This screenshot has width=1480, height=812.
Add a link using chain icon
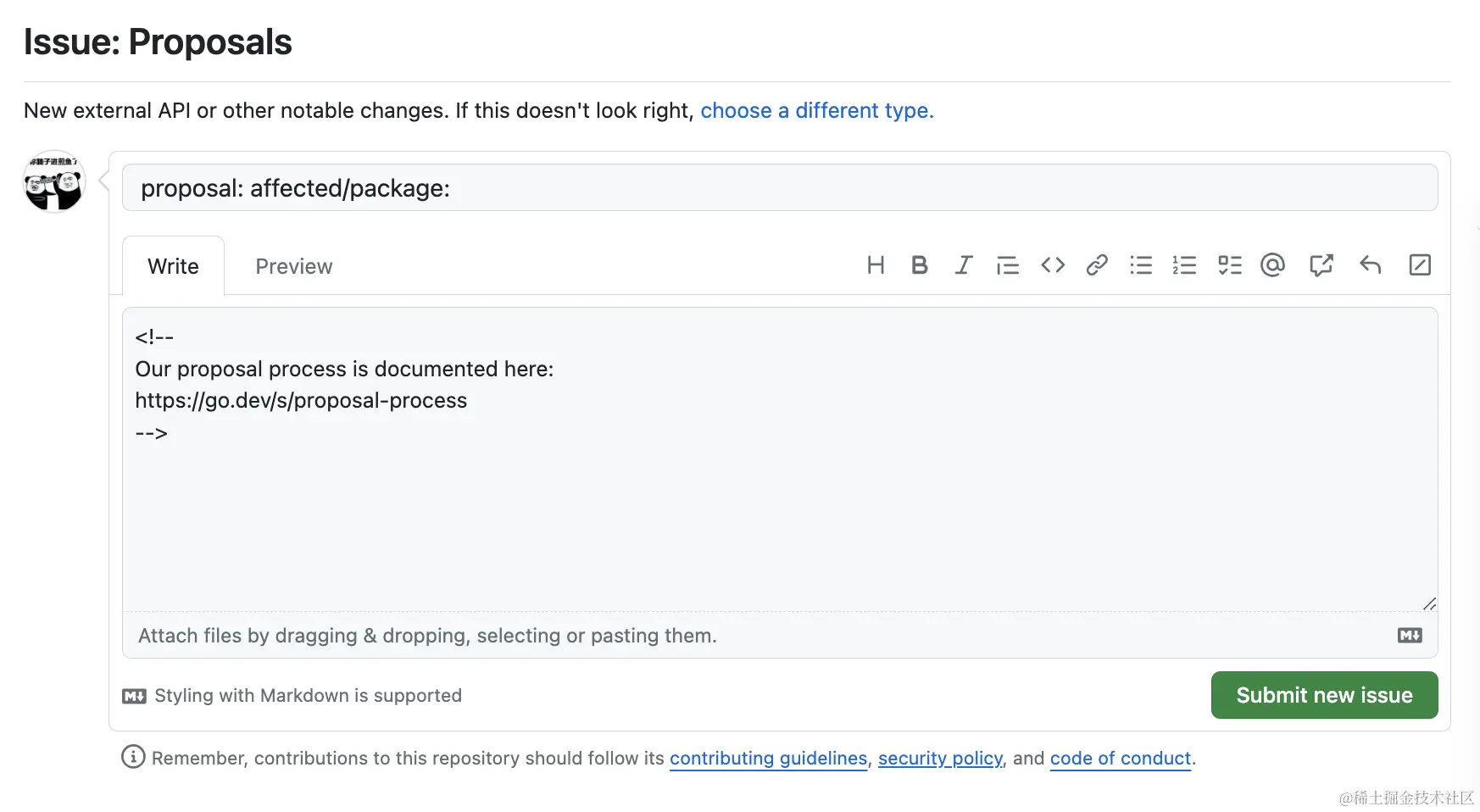(x=1097, y=265)
